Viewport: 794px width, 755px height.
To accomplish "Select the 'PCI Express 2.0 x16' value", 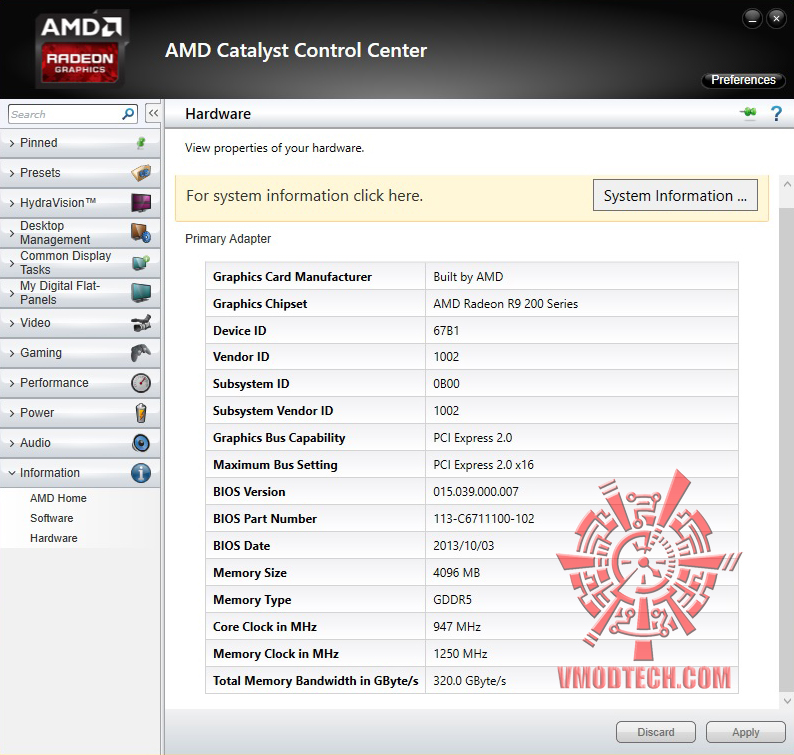I will click(x=483, y=465).
